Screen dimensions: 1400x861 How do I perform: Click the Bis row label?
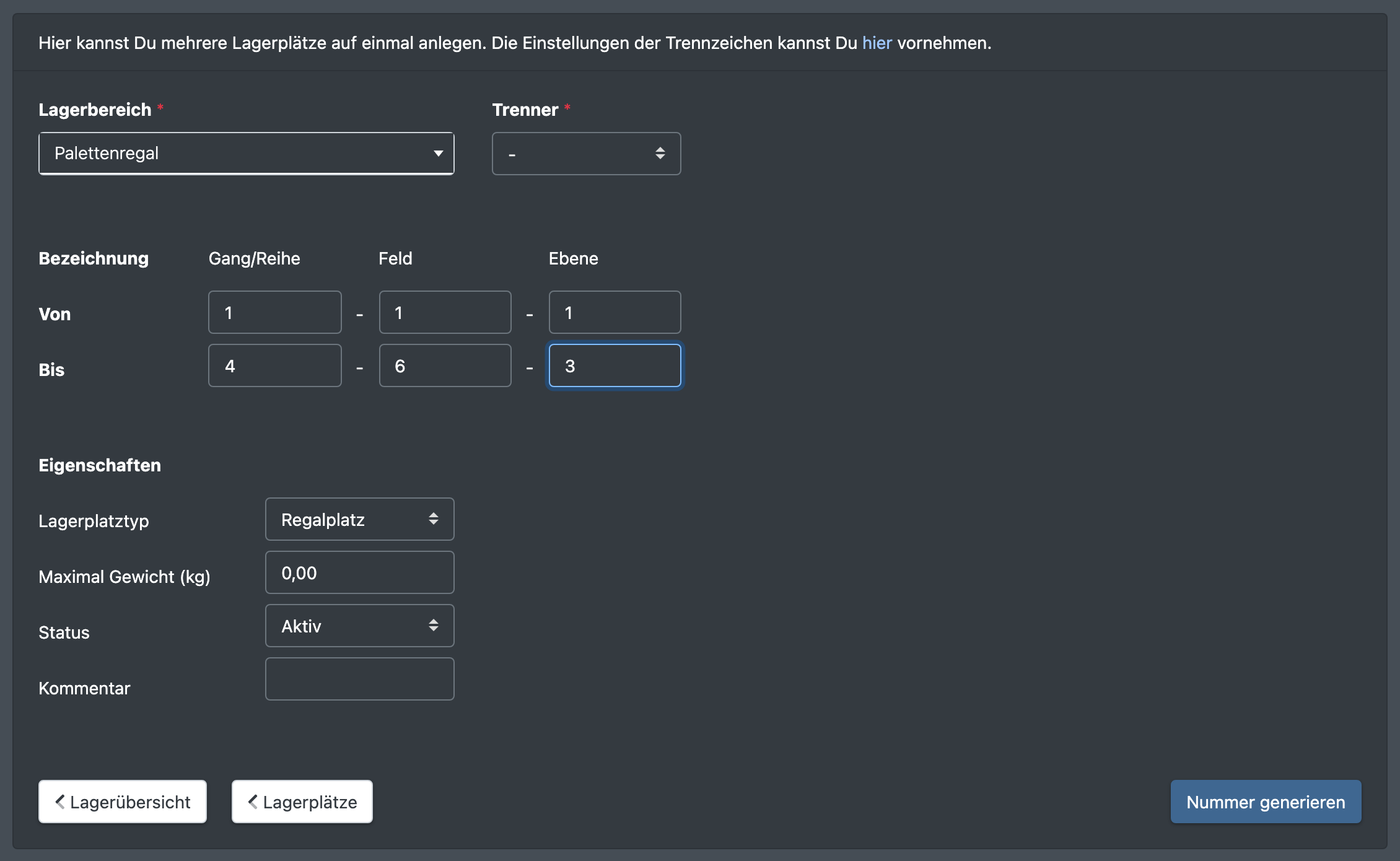pyautogui.click(x=51, y=370)
